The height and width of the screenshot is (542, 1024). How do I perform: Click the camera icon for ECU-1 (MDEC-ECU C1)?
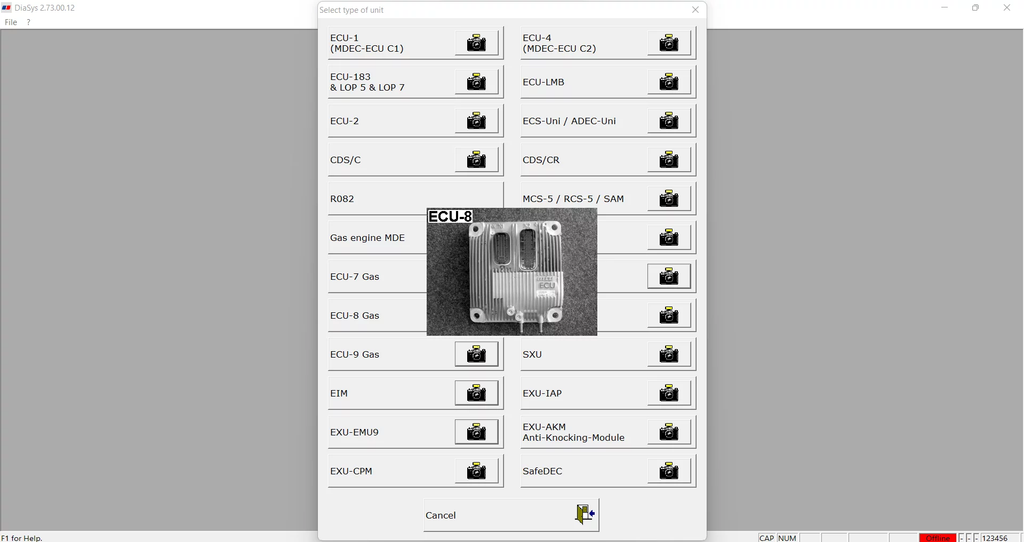tap(476, 43)
